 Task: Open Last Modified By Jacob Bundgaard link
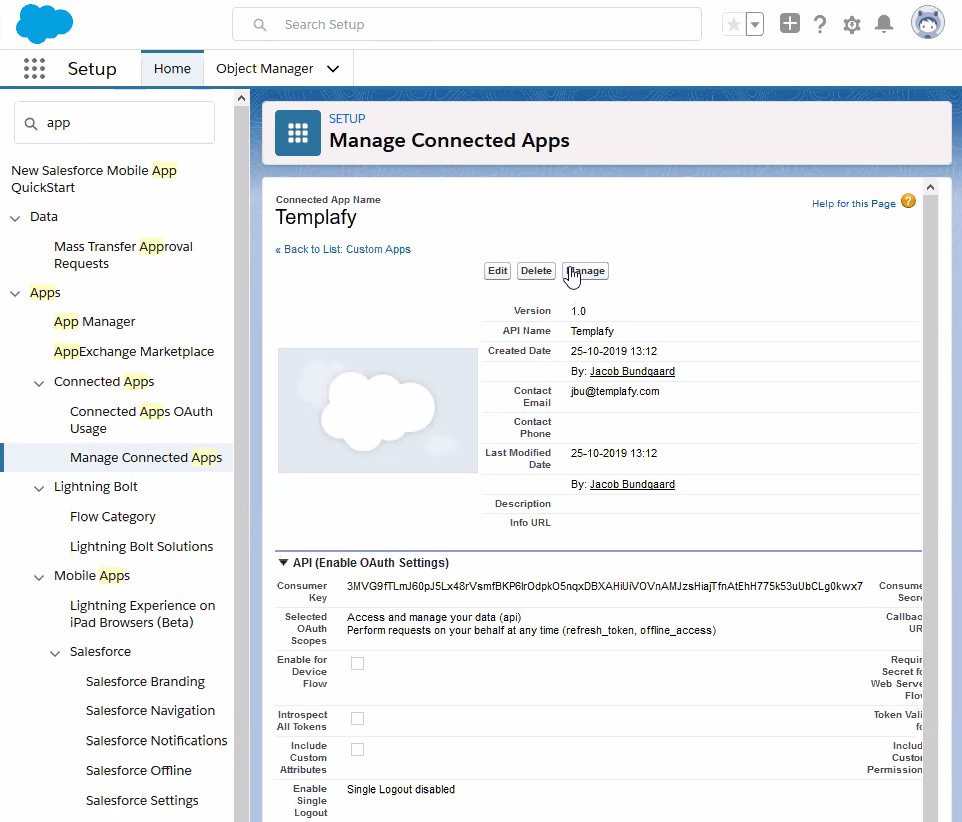[x=632, y=484]
